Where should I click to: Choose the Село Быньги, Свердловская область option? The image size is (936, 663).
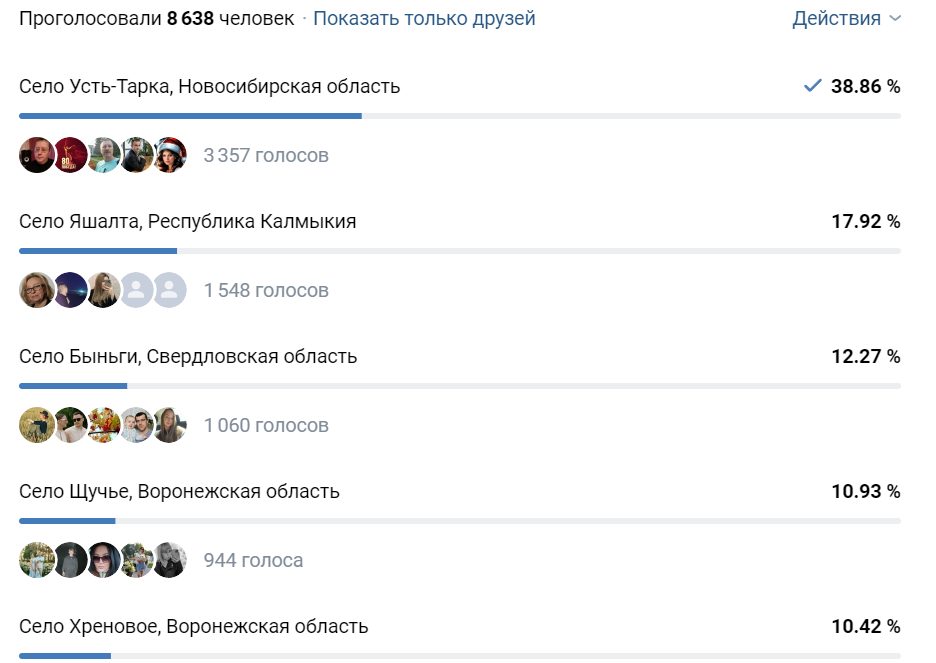pyautogui.click(x=188, y=357)
